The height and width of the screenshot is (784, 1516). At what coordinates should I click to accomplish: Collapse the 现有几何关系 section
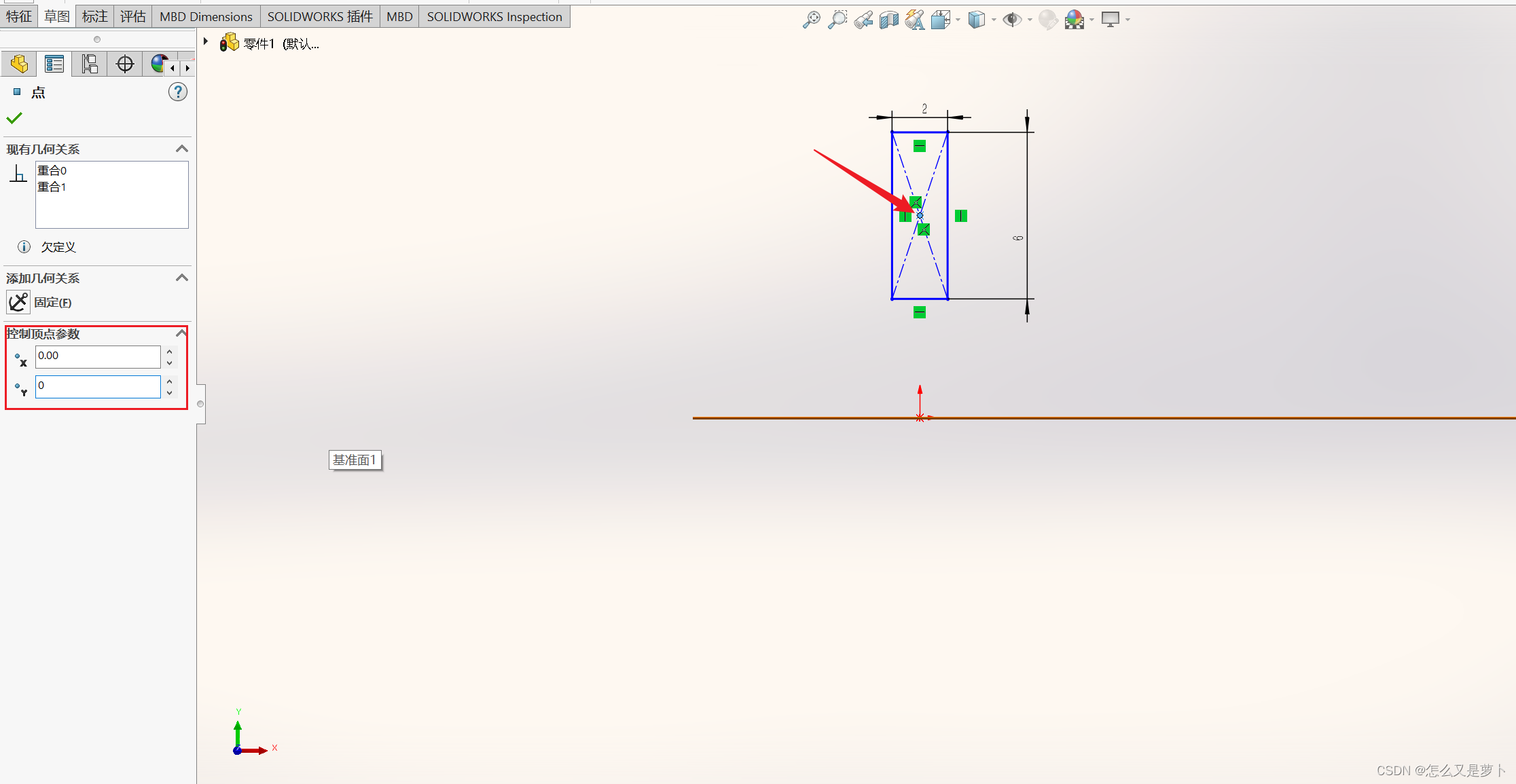[181, 149]
